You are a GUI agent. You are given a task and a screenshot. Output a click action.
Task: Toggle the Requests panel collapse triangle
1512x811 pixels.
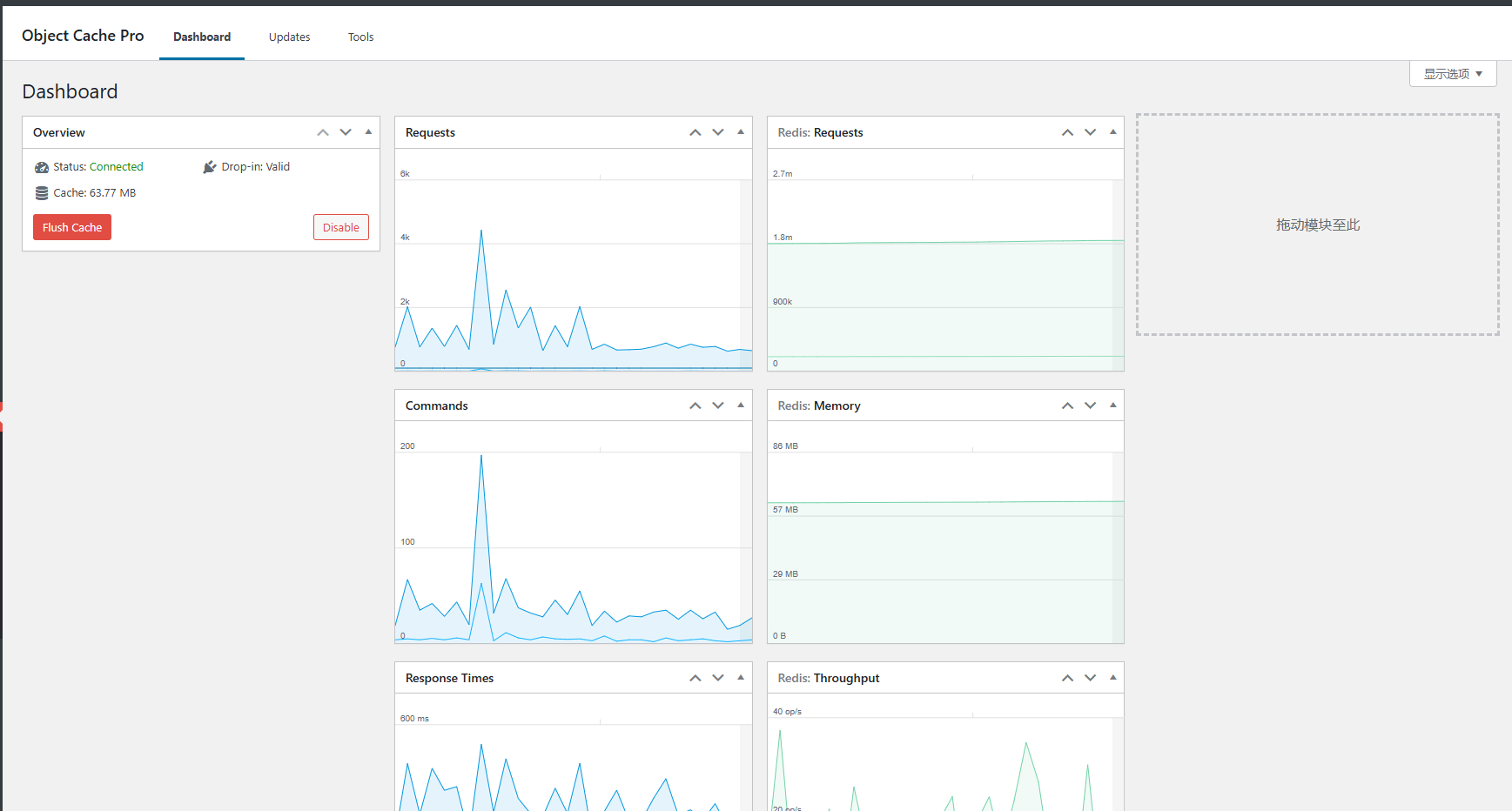tap(741, 132)
